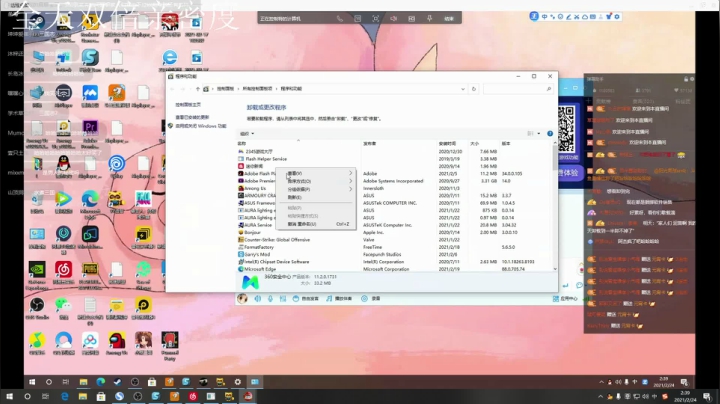720x404 pixels.
Task: Click the inner Windows Start button
Action: click(32, 382)
